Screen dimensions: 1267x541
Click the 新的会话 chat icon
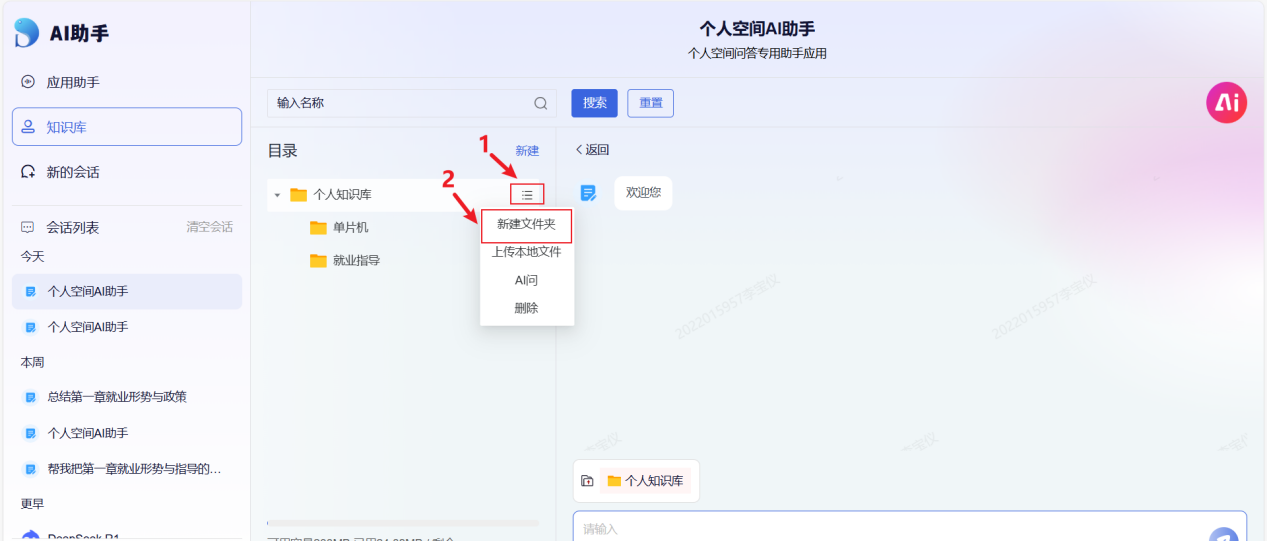point(29,172)
